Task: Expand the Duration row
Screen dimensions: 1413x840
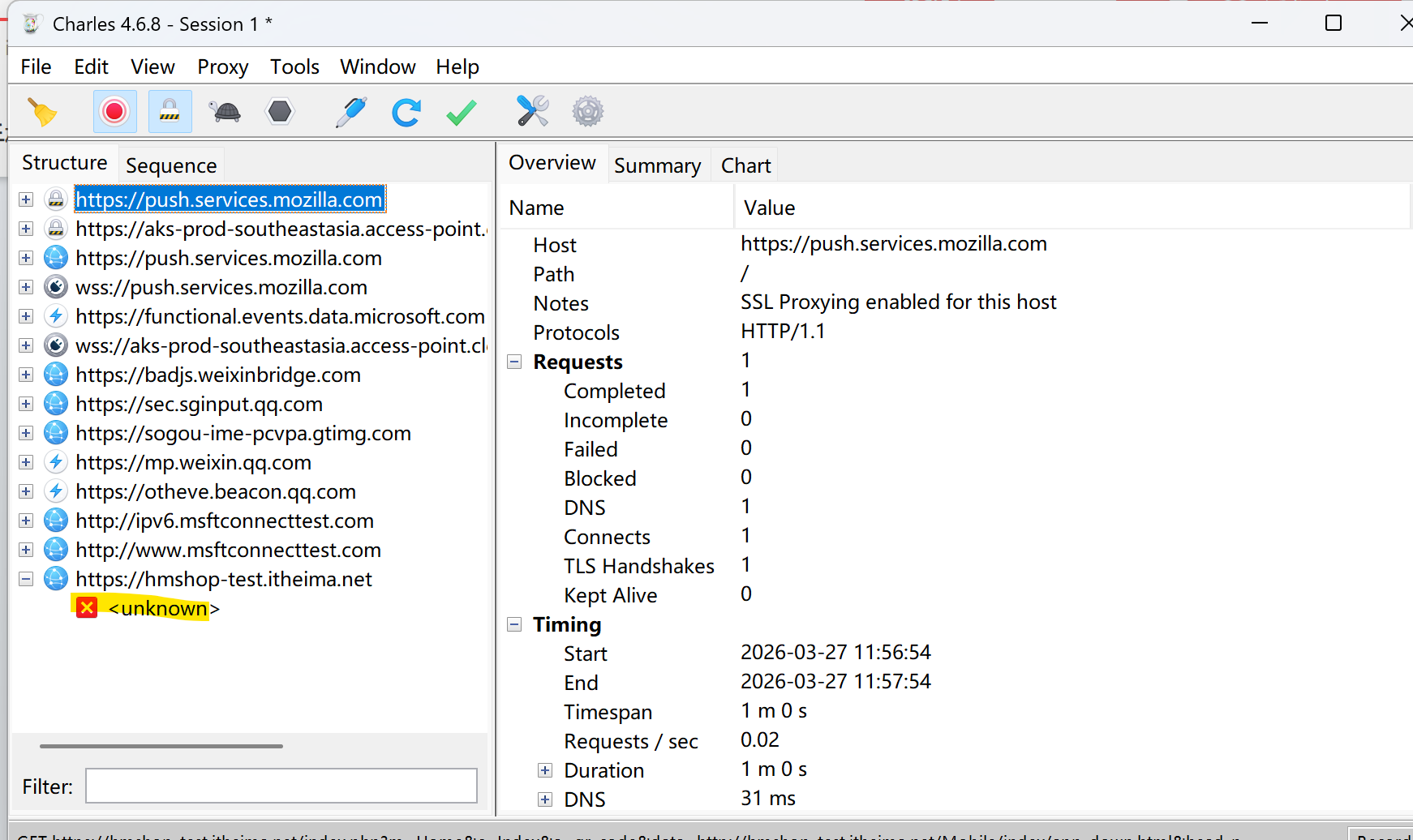Action: click(545, 770)
